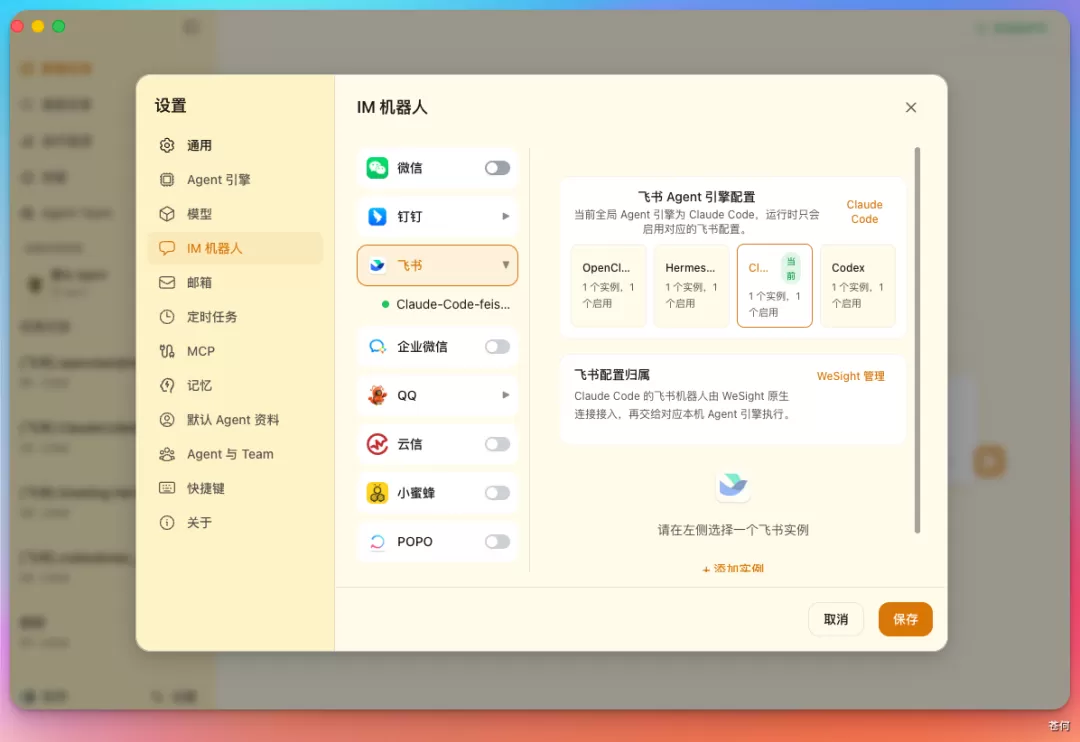
Task: Select the OpenCl... engine card
Action: 608,285
